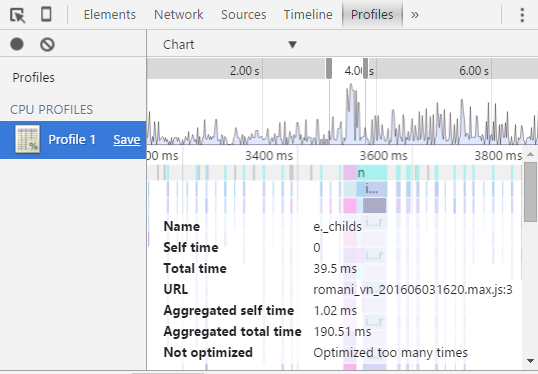Switch to the Timeline tab

(x=308, y=15)
